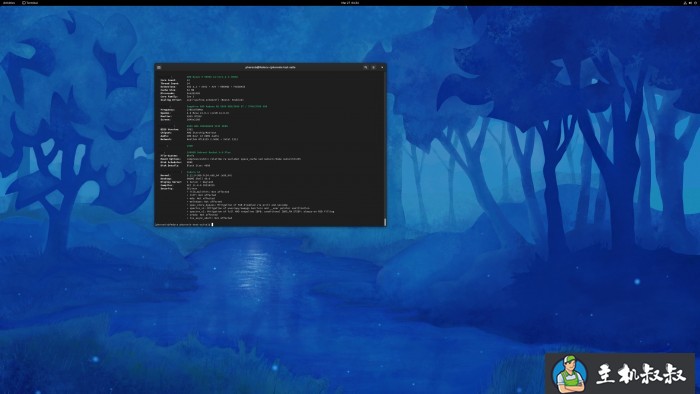Click the search icon in terminal header bar
The image size is (700, 394).
pos(365,67)
